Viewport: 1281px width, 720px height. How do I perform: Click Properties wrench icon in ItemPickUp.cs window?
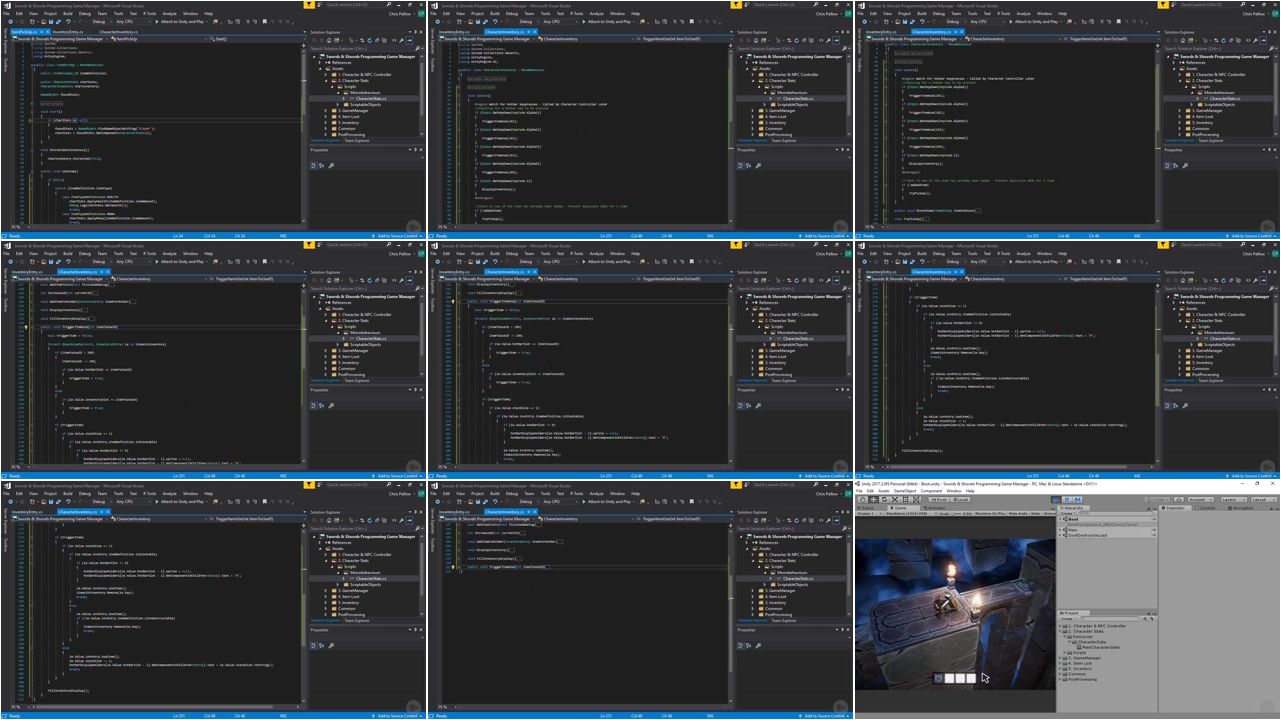(331, 166)
